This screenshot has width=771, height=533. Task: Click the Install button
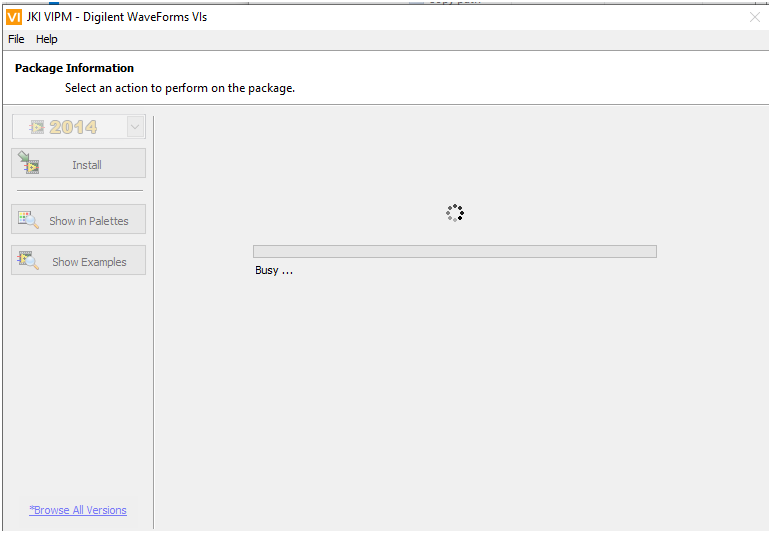(x=79, y=163)
